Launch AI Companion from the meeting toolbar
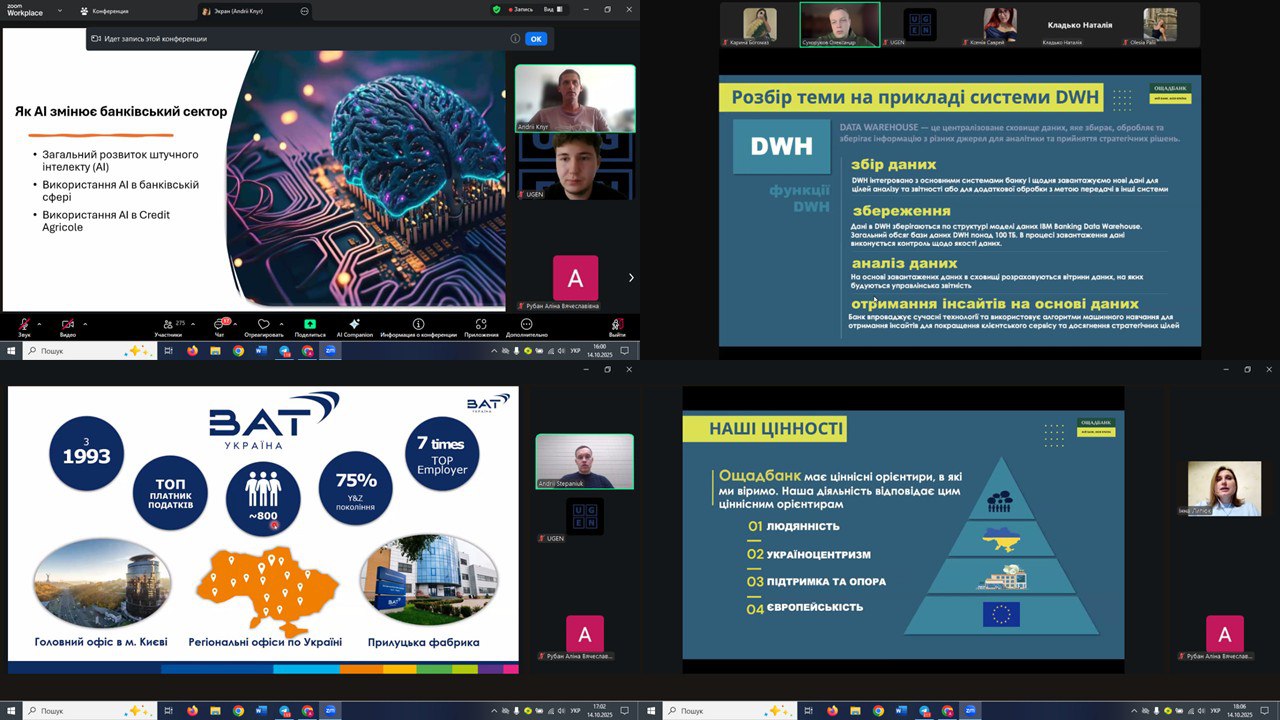 354,326
